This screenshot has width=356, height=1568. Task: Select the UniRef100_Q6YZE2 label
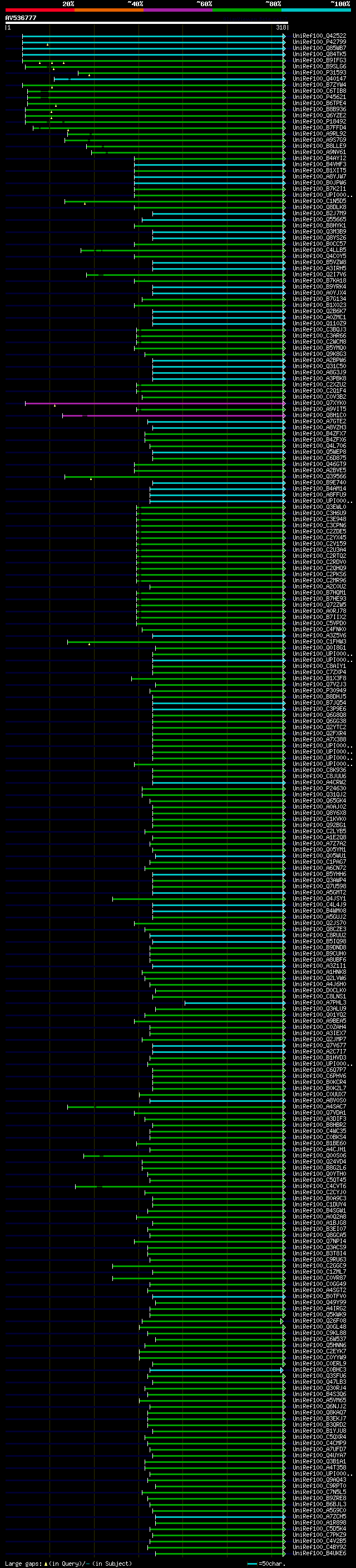[319, 116]
